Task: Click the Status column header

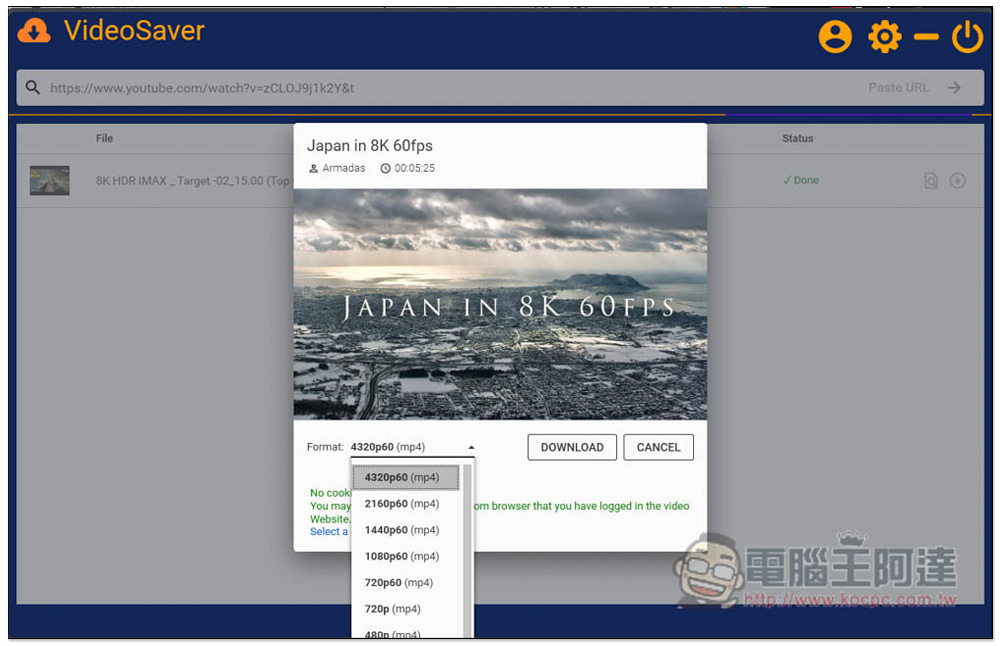Action: tap(798, 138)
